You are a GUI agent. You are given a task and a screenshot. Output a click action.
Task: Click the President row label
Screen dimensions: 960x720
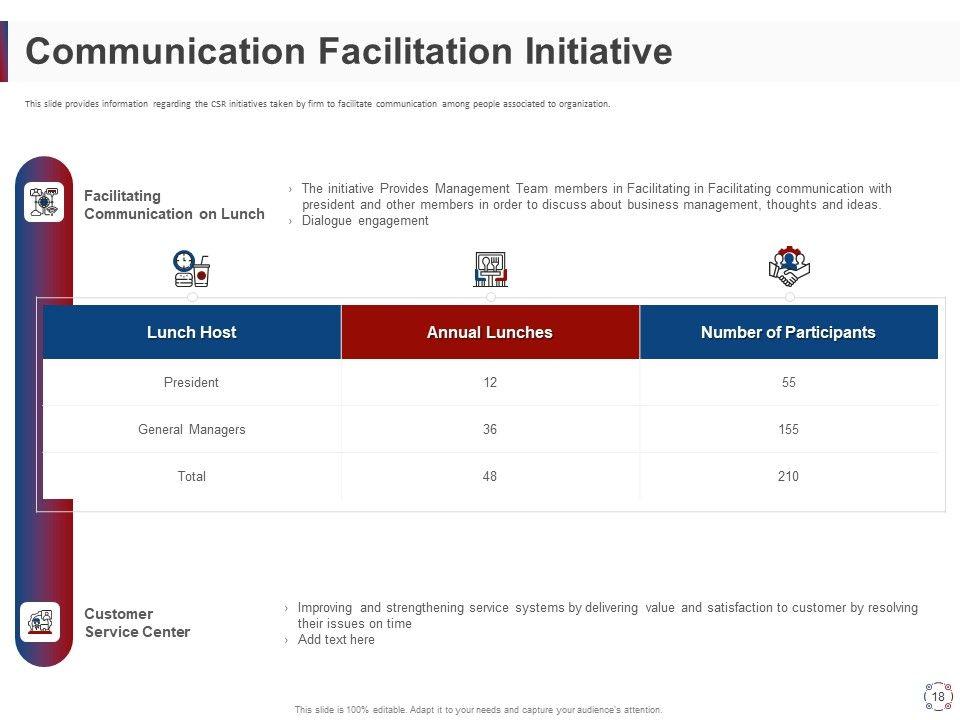(191, 382)
